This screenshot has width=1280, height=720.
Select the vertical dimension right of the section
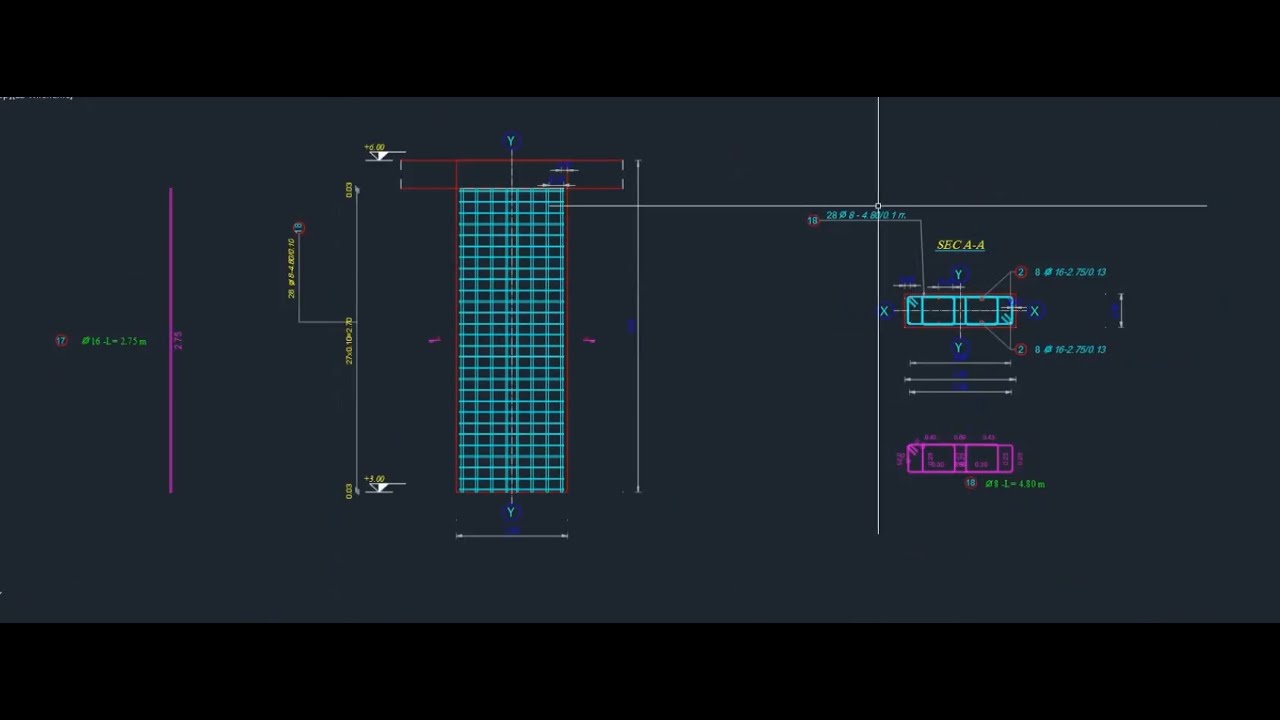1120,311
